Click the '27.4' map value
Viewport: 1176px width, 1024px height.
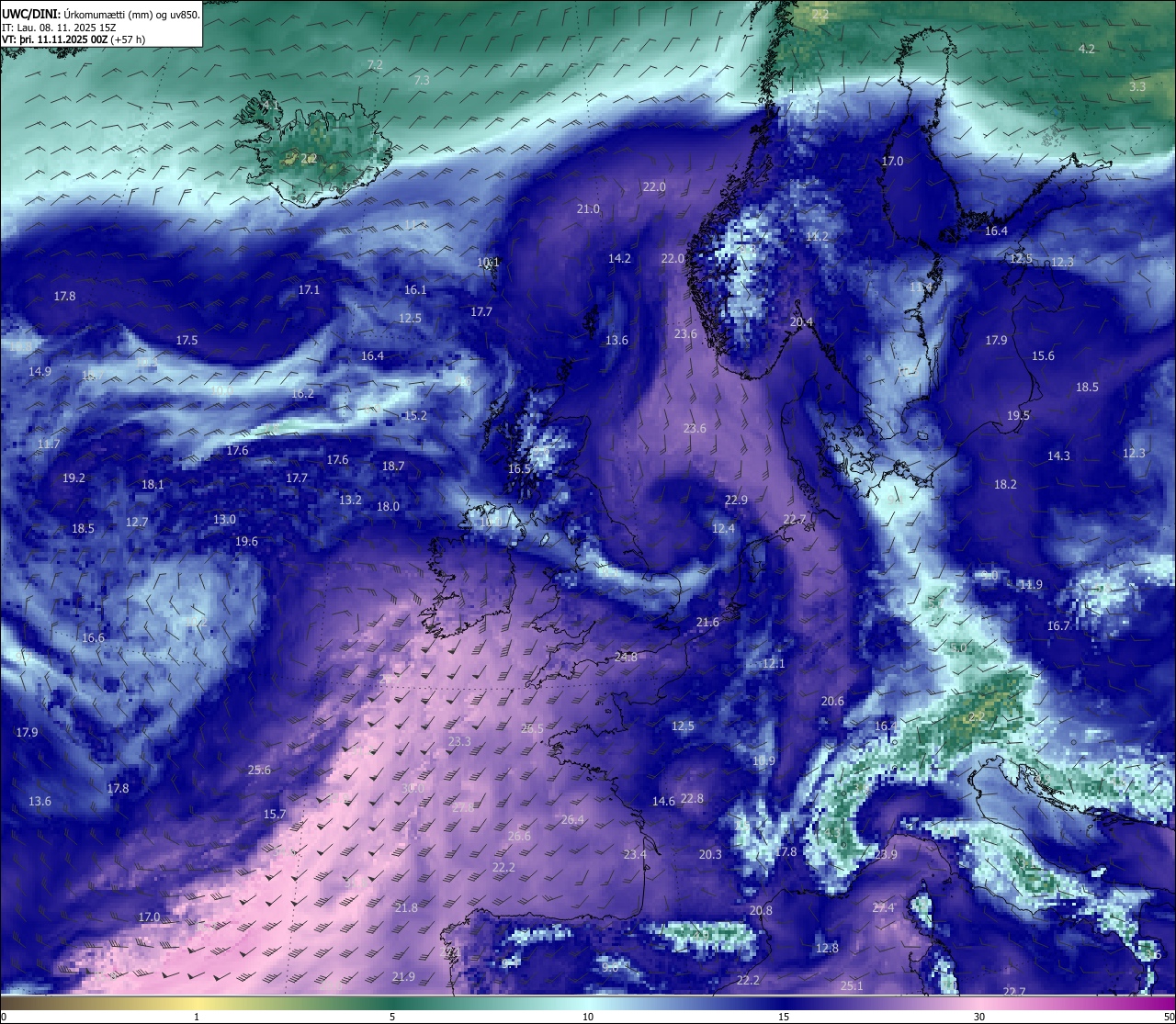[x=883, y=907]
